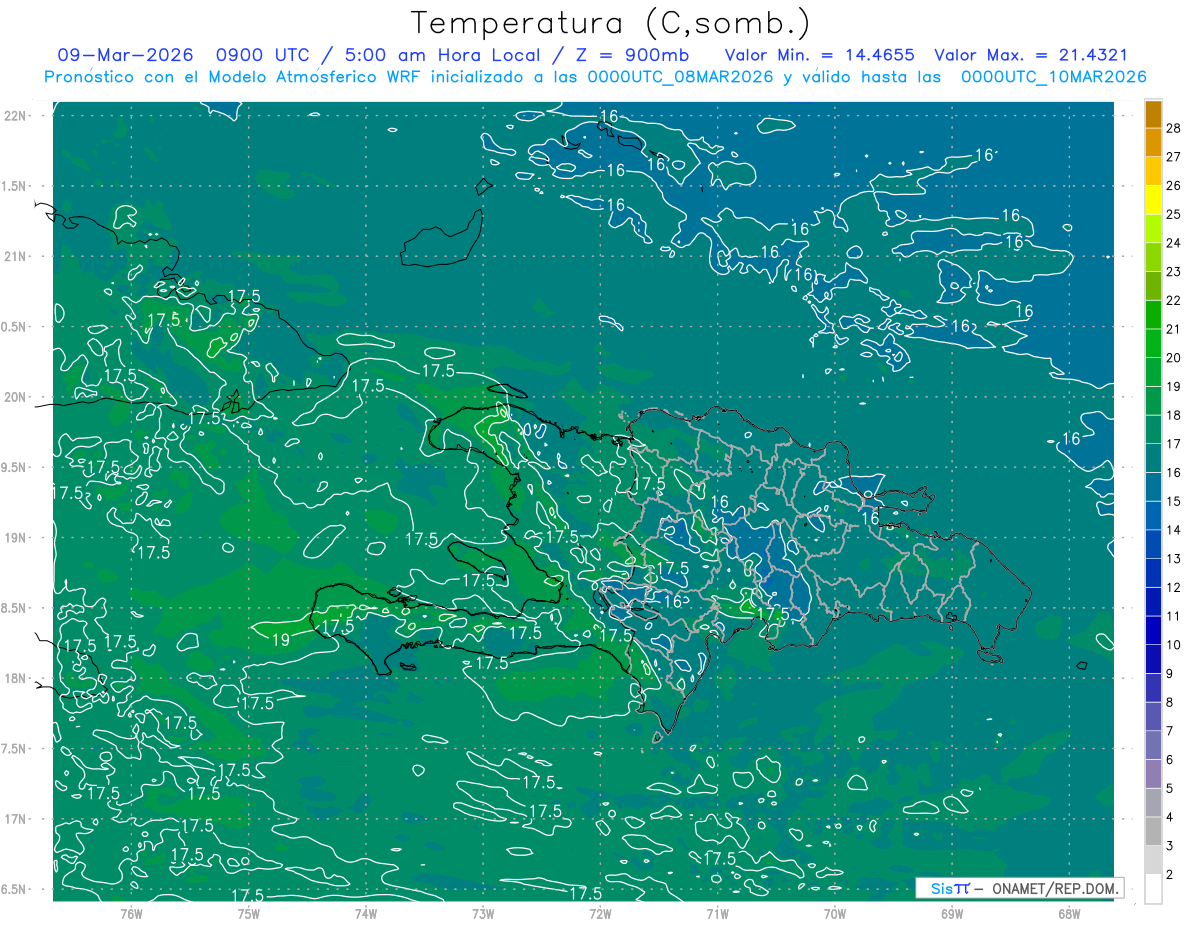1200x927 pixels.
Task: Click the '9.5N' latitude axis label
Action: click(x=14, y=467)
